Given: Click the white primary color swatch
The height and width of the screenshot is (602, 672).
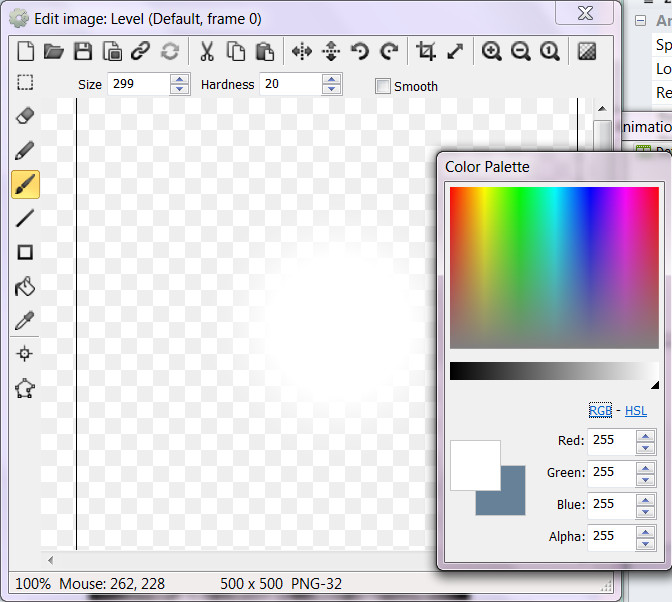Looking at the screenshot, I should (473, 464).
